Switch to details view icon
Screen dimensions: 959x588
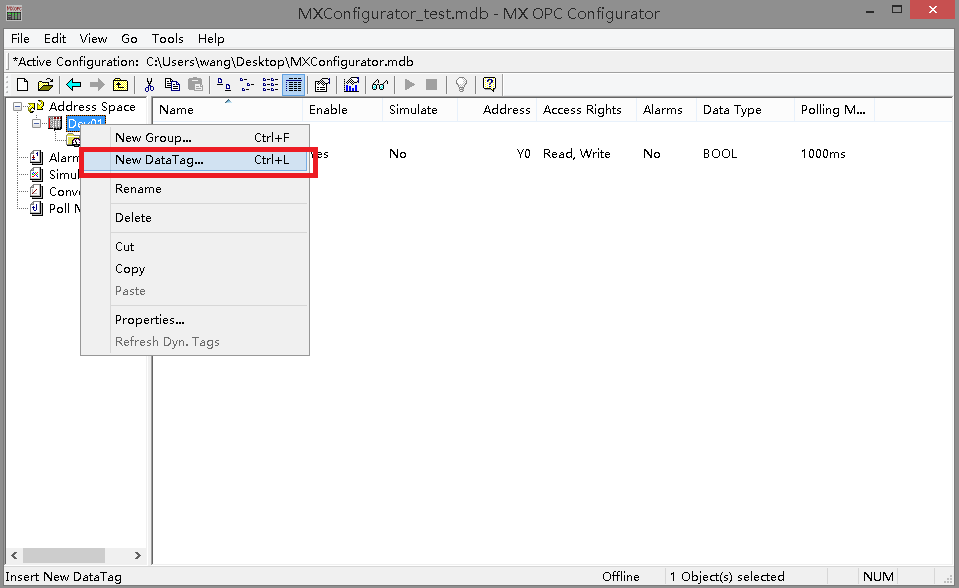click(294, 84)
